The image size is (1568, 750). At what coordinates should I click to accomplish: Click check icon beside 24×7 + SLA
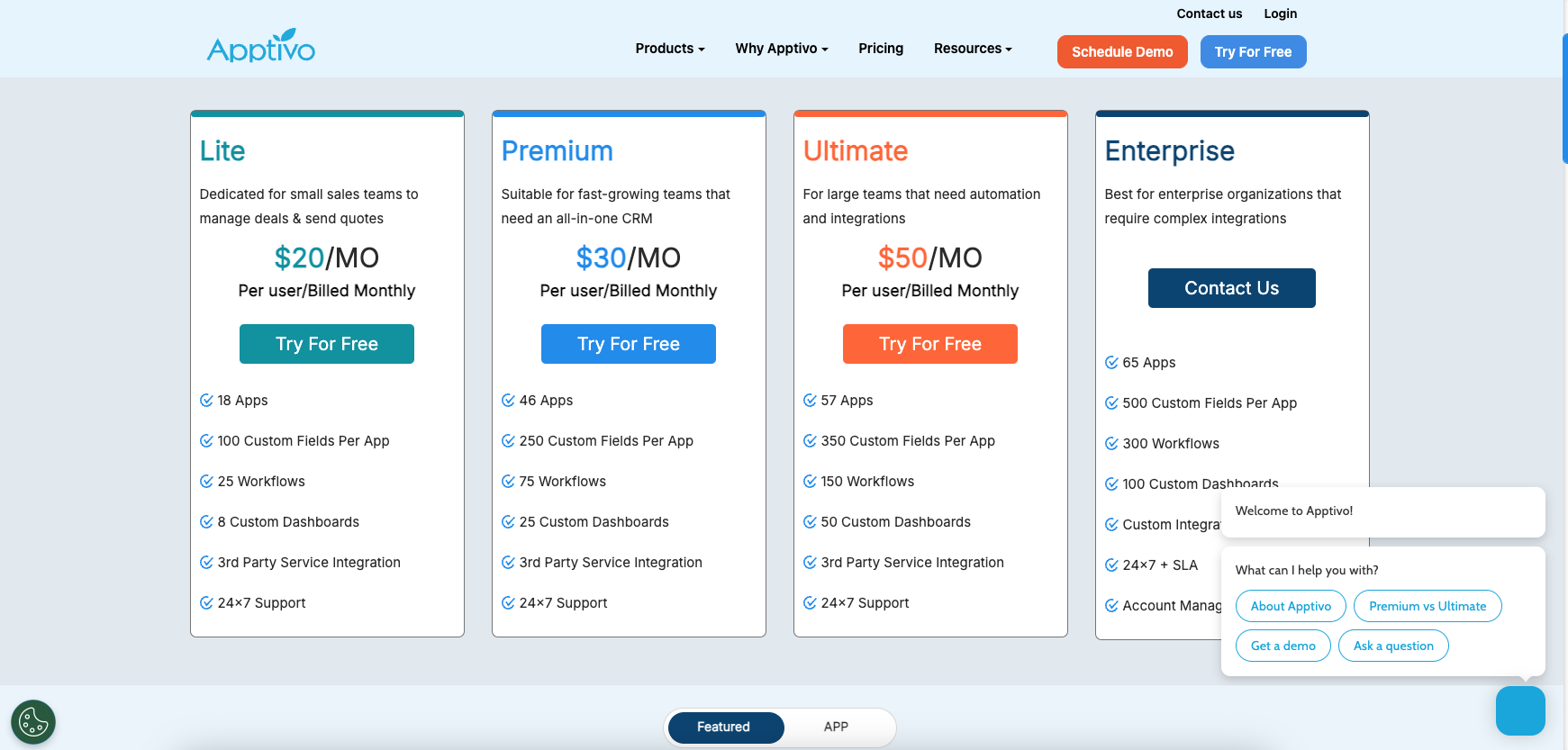[1111, 565]
